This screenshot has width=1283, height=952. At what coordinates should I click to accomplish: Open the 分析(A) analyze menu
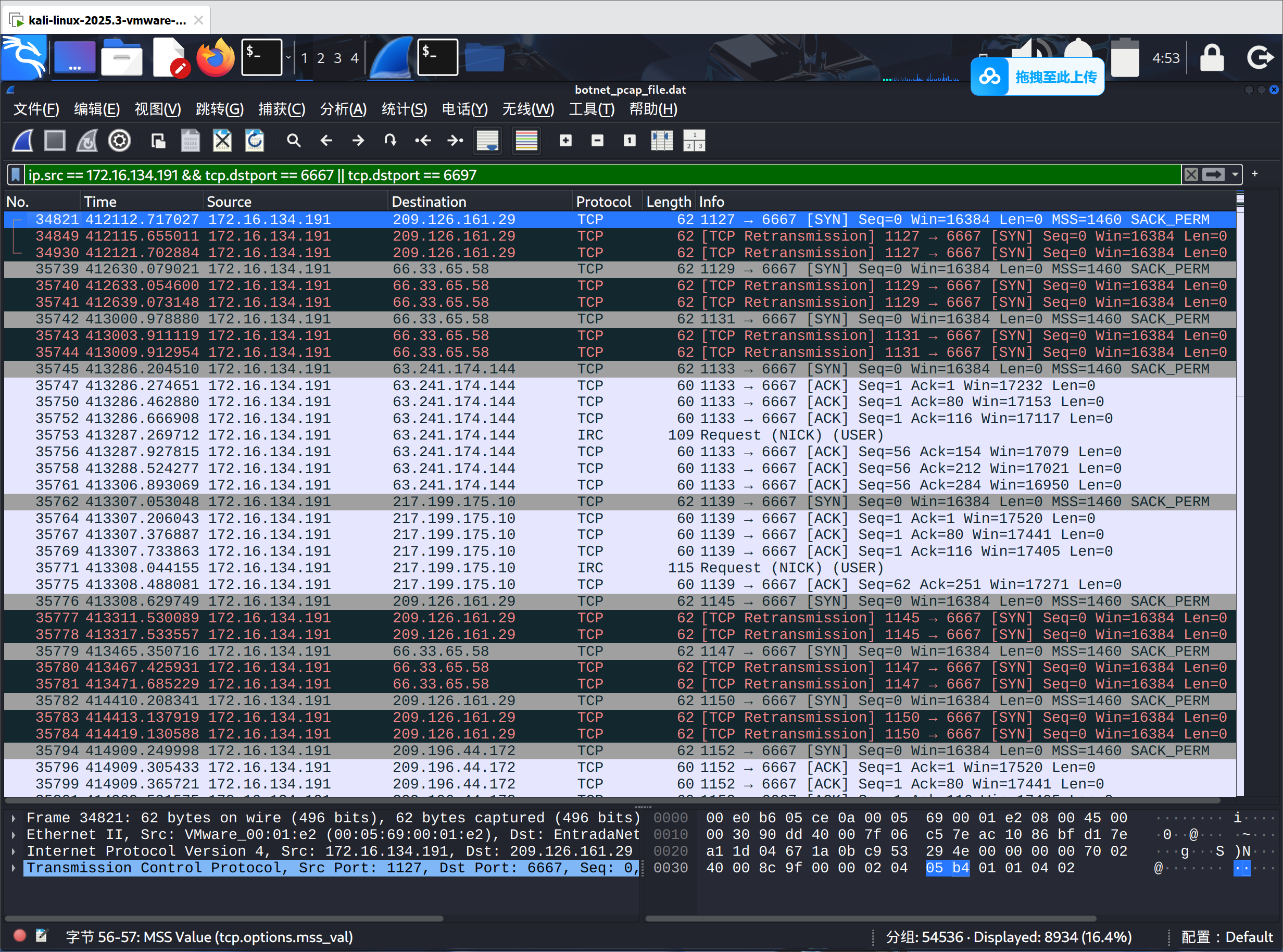(343, 109)
